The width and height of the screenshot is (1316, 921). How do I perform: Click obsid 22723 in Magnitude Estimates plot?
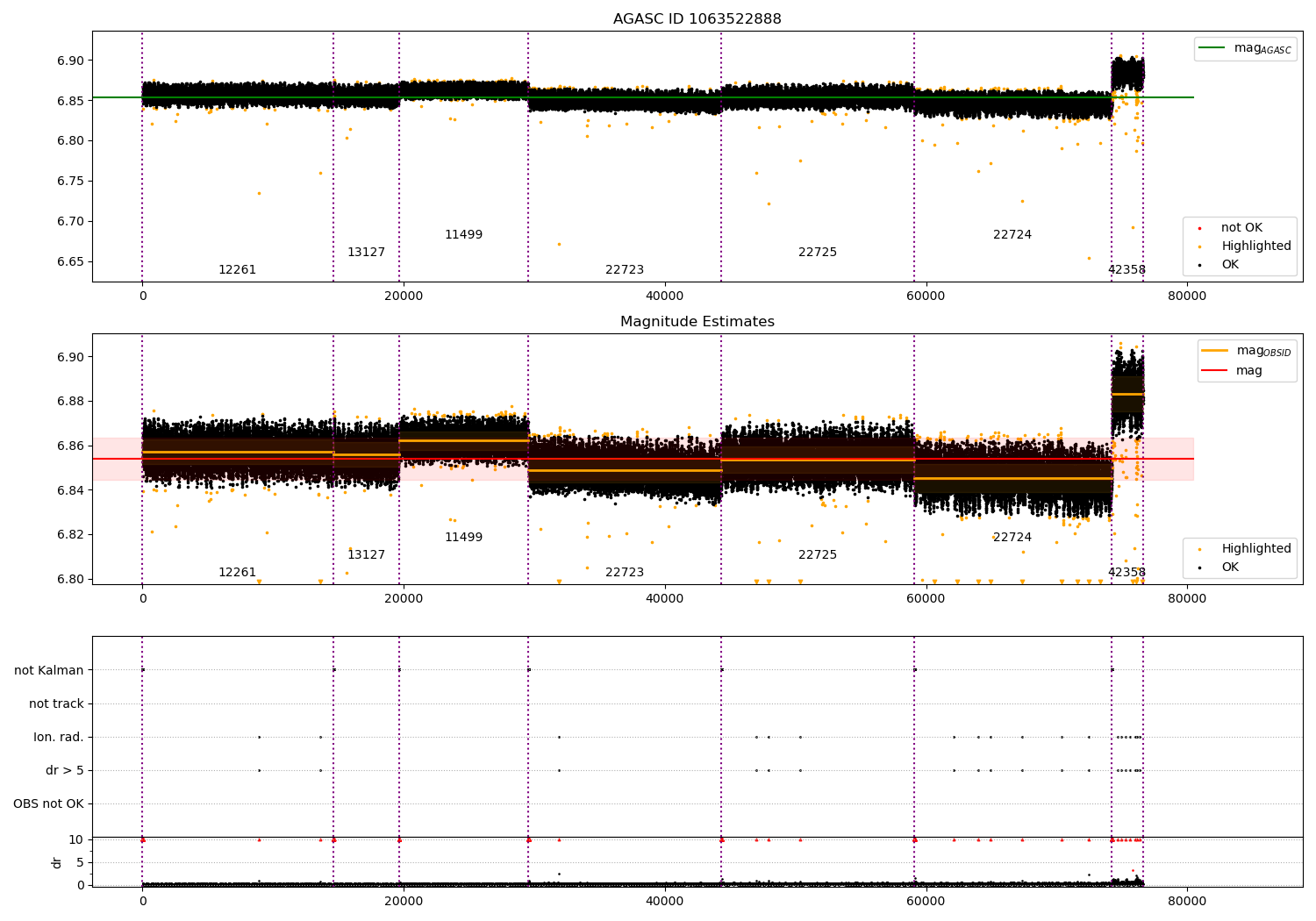[x=625, y=573]
